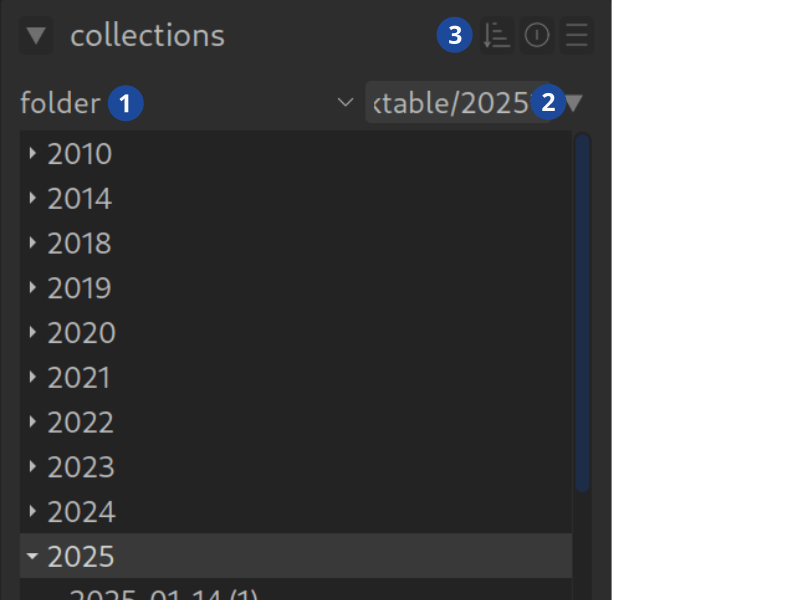Click the 2023 folder expand arrow
The width and height of the screenshot is (800, 600).
[33, 467]
